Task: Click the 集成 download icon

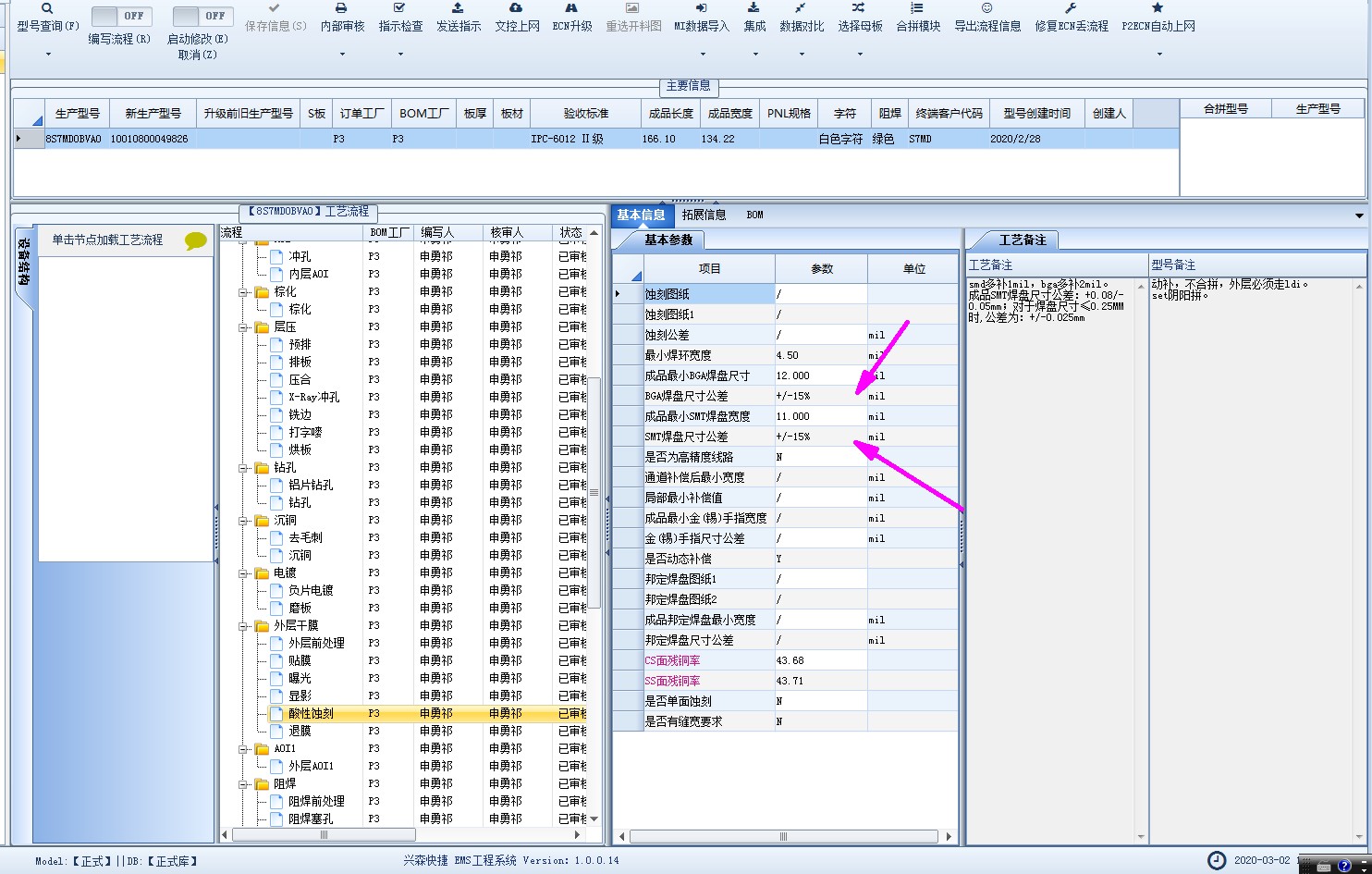Action: (x=754, y=8)
